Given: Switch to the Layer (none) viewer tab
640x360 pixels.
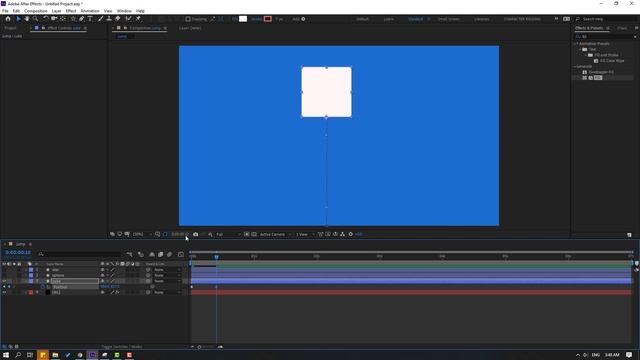Looking at the screenshot, I should pos(190,28).
